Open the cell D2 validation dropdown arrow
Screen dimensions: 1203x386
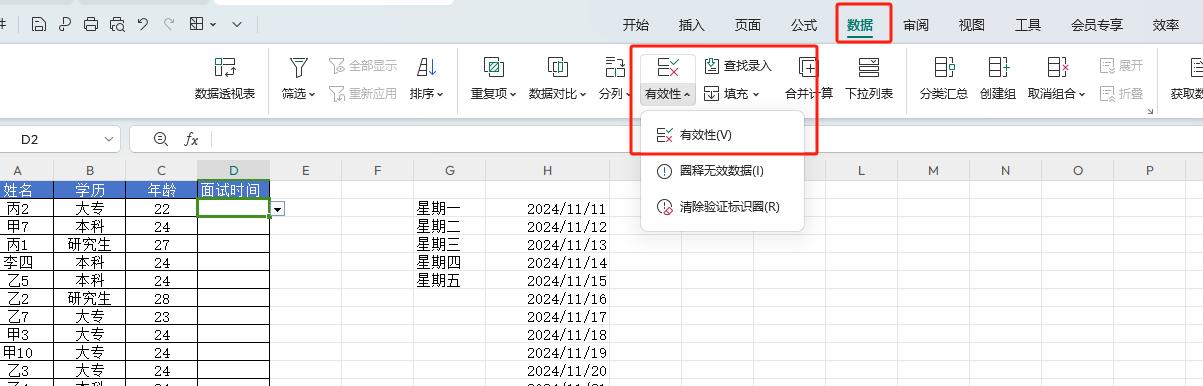point(278,209)
